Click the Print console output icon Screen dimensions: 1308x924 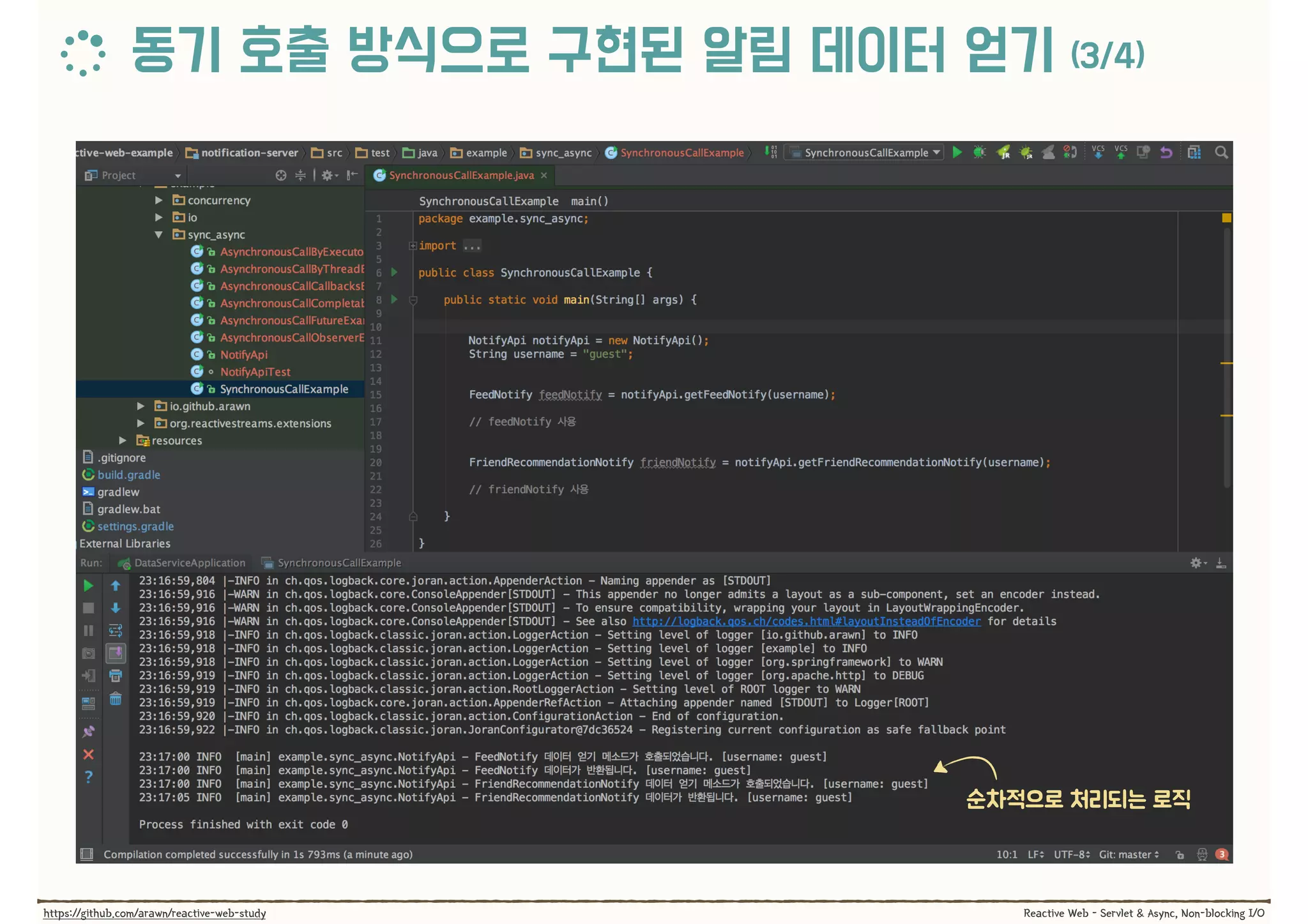[116, 676]
